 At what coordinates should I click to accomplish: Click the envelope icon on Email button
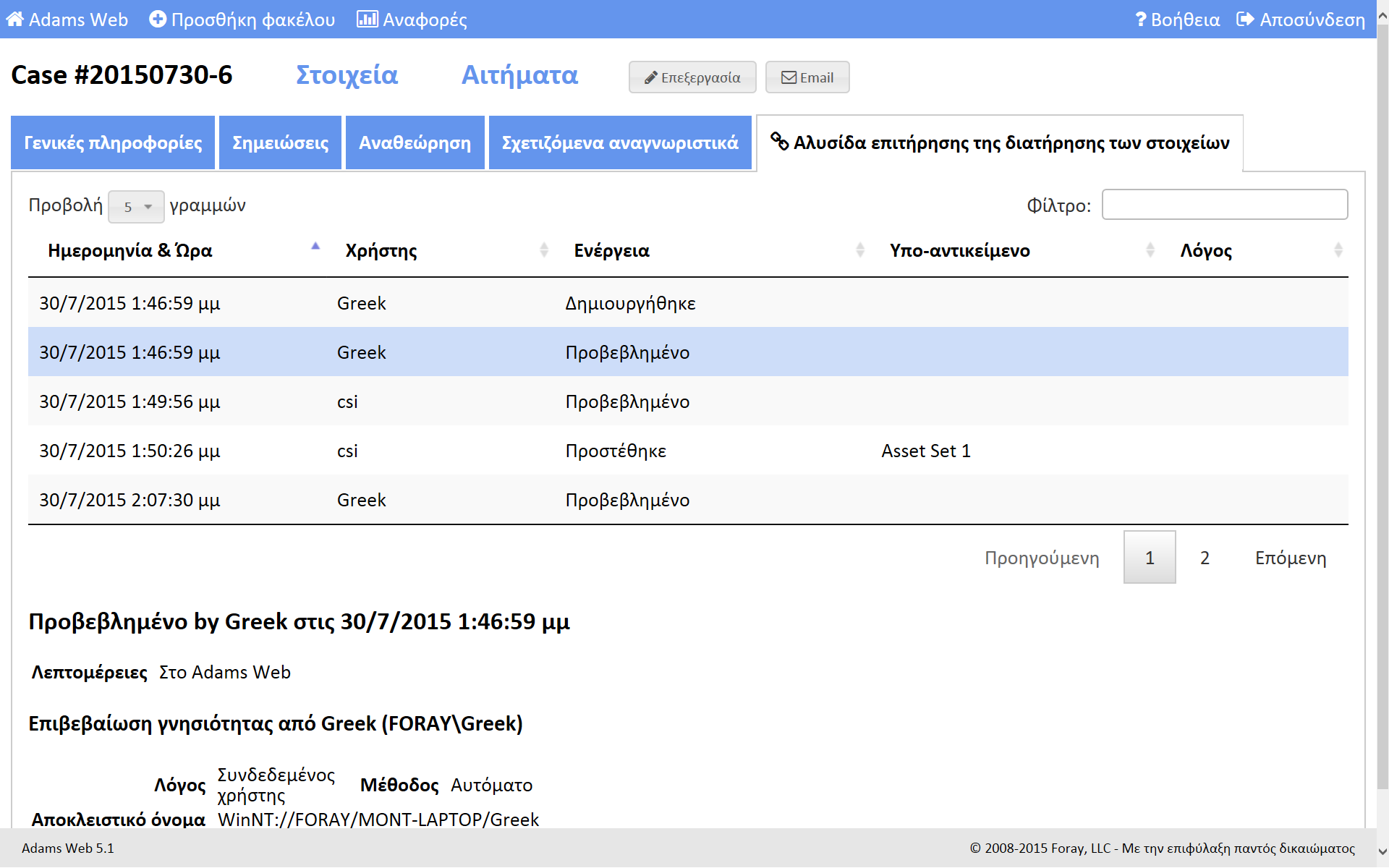pyautogui.click(x=789, y=77)
